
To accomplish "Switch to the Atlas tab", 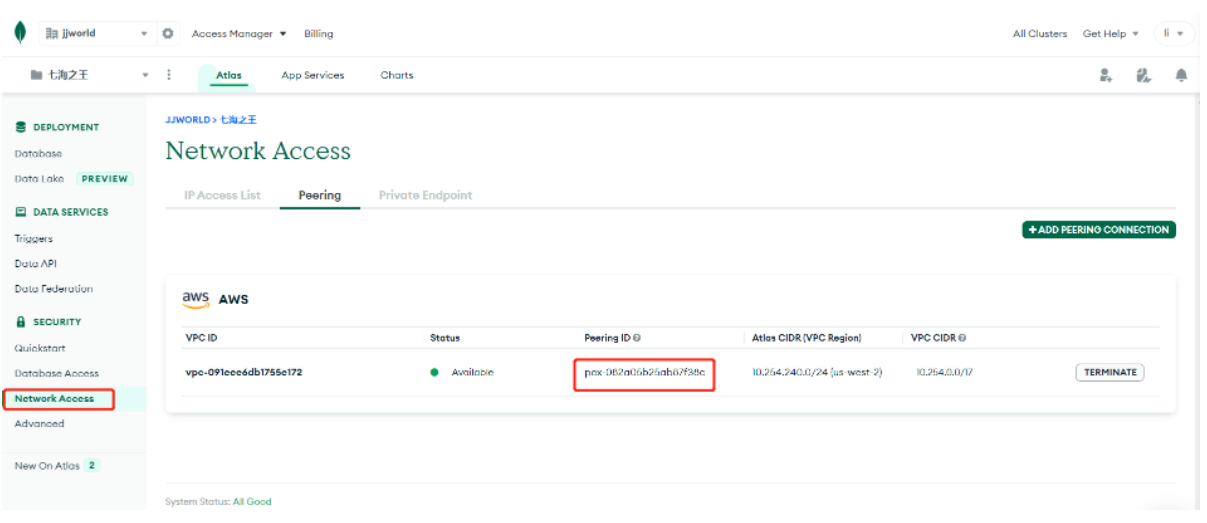I will [229, 75].
